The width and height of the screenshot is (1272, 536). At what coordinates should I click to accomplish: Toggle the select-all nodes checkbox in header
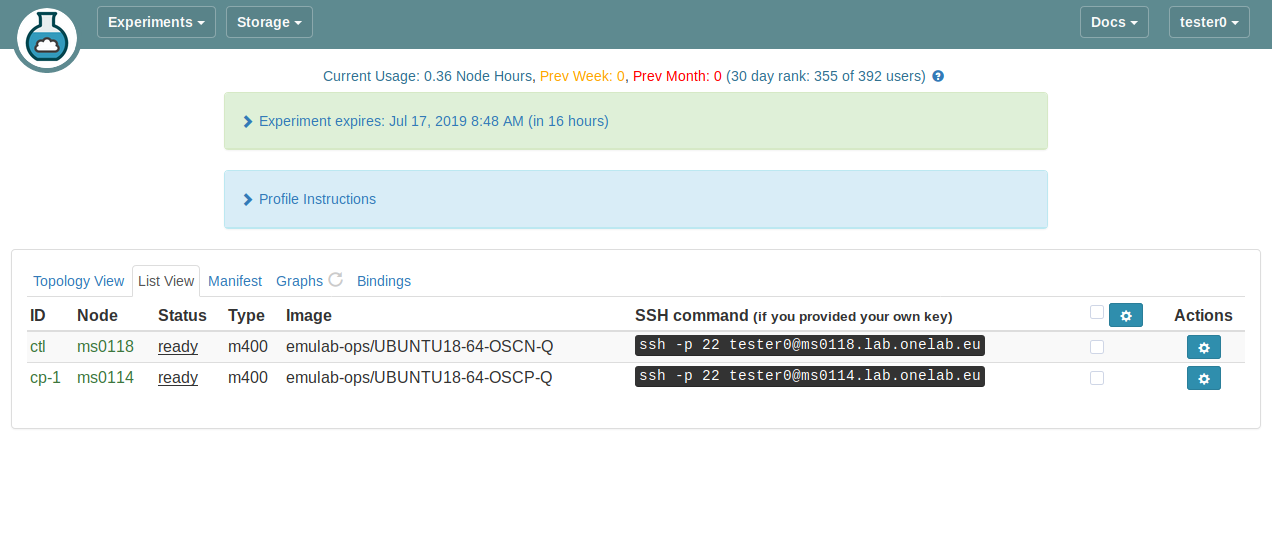tap(1097, 313)
